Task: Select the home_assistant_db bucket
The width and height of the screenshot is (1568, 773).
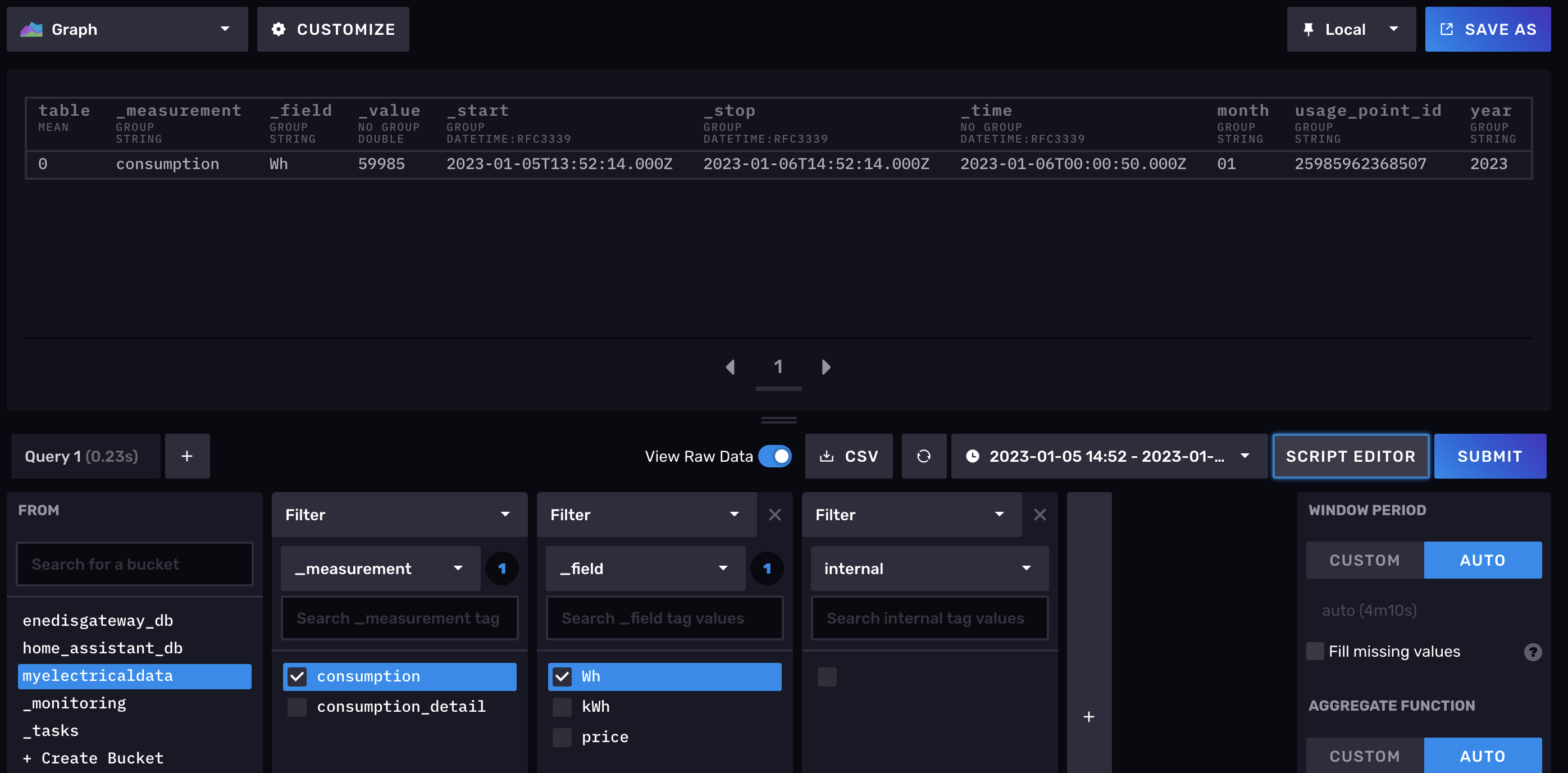Action: [x=102, y=648]
